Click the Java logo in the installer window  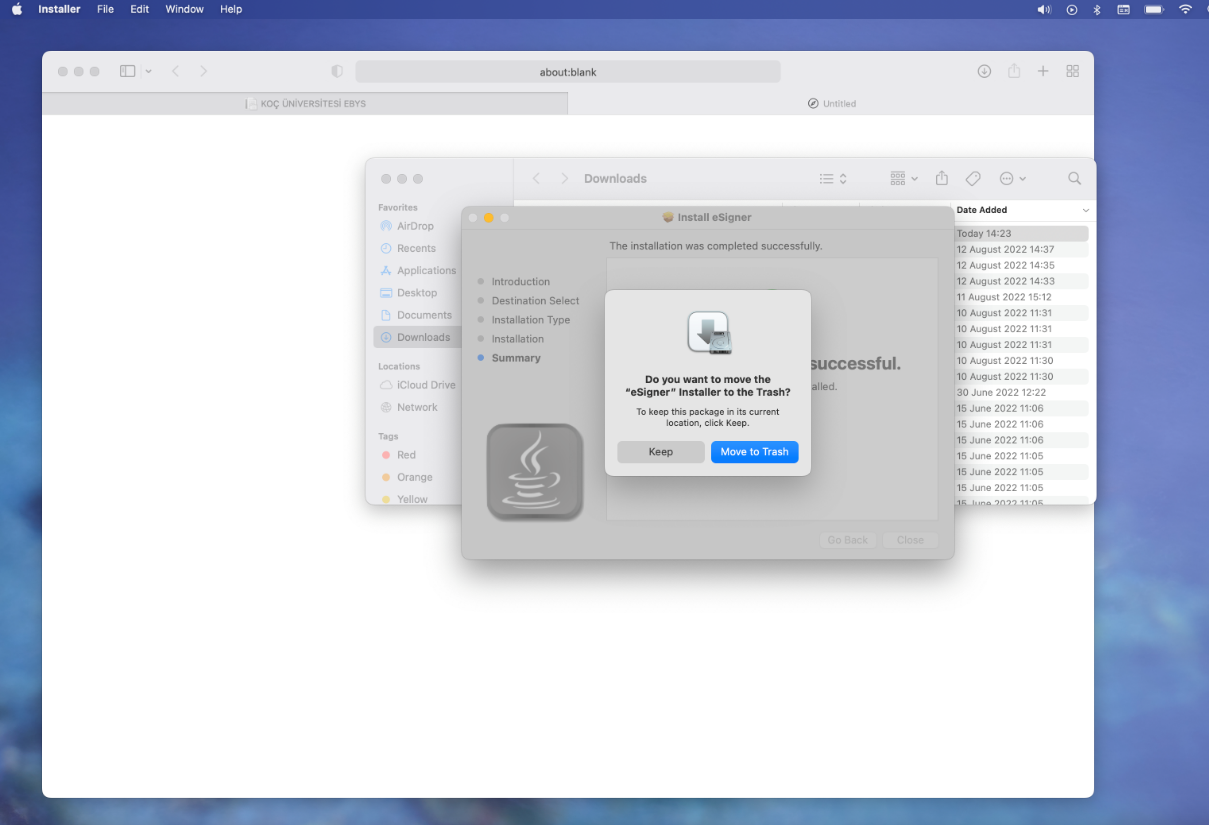pyautogui.click(x=535, y=472)
